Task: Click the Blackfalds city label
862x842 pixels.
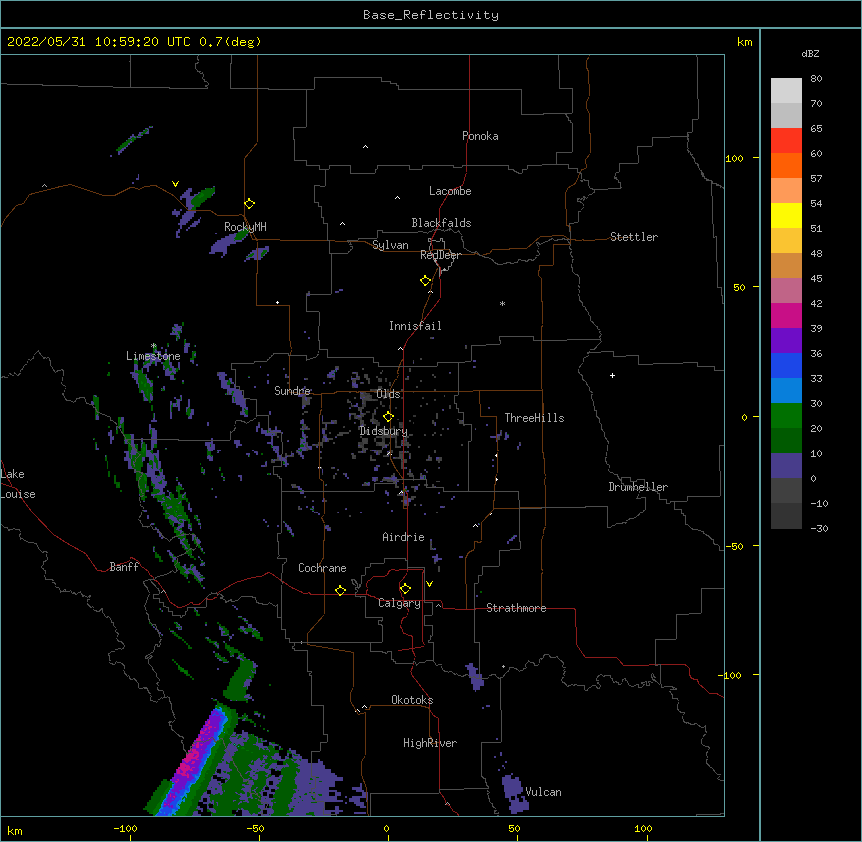Action: [441, 223]
